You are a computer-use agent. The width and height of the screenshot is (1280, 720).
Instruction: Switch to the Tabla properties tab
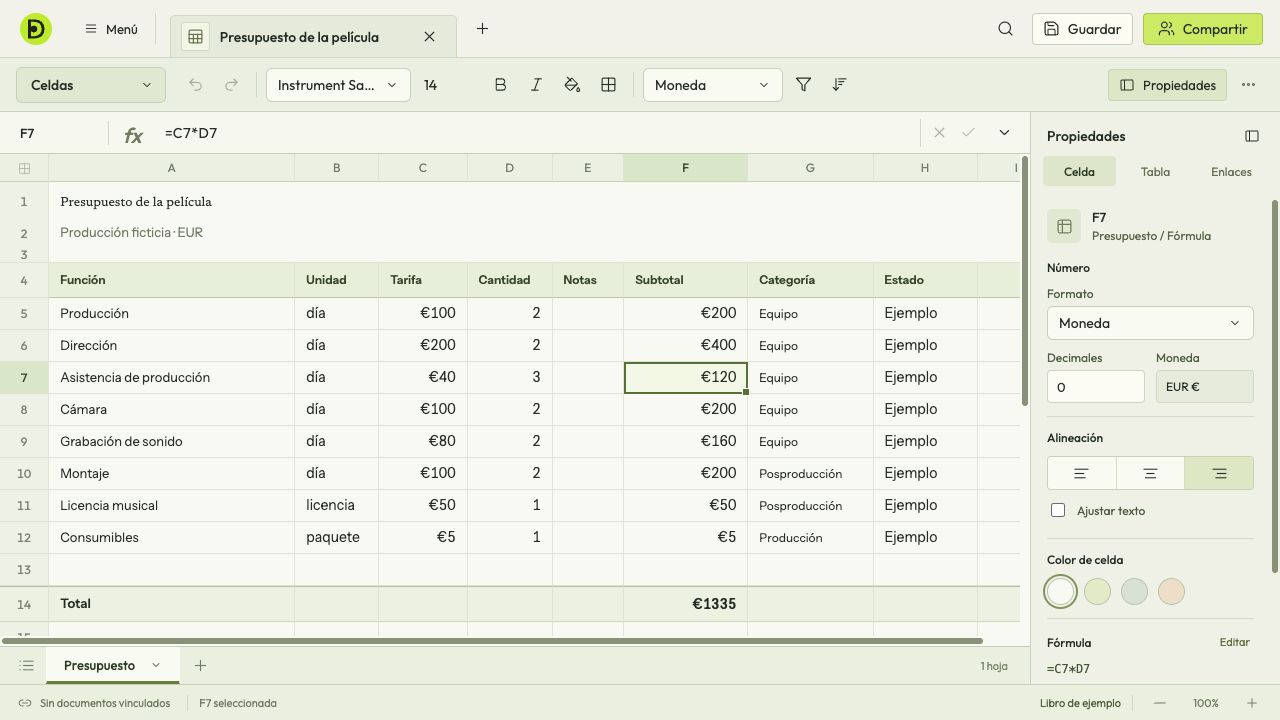coord(1155,172)
